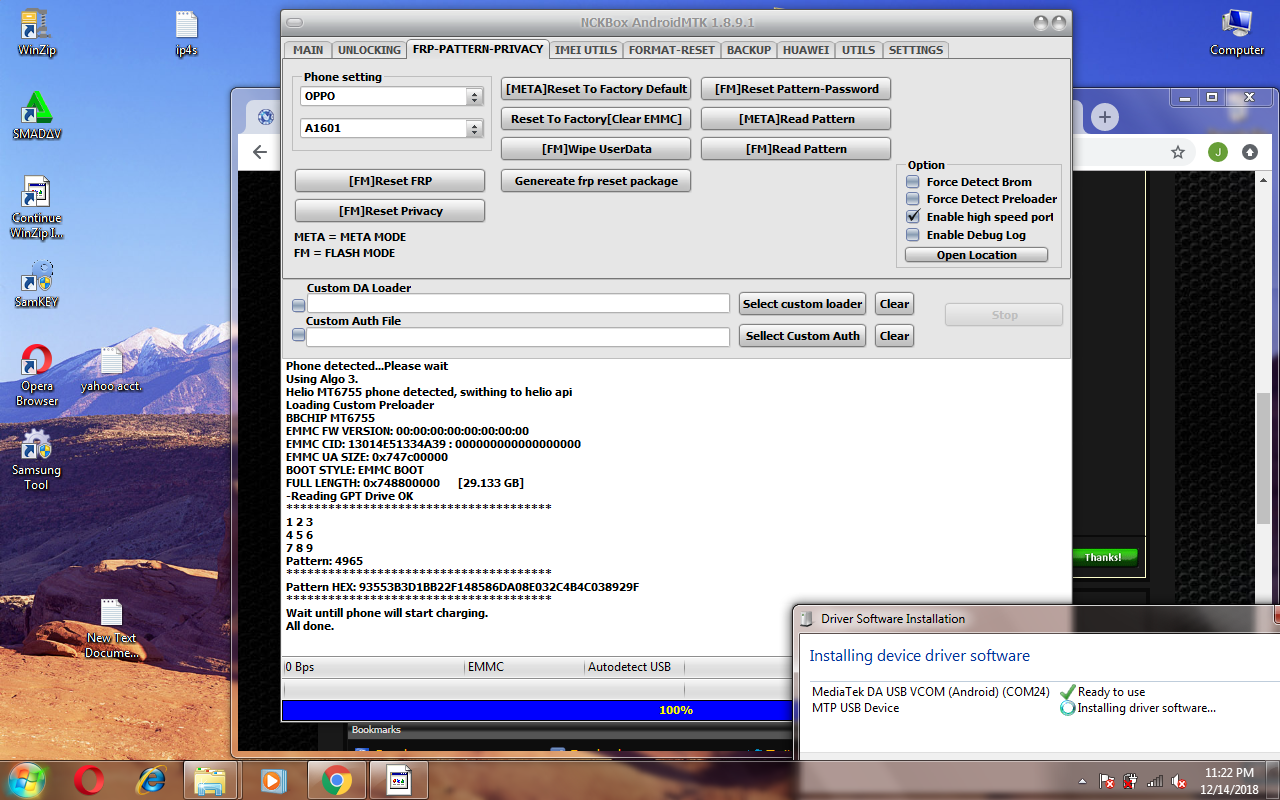Open the WinZip desktop icon
Screen dimensions: 1280x800
click(36, 33)
